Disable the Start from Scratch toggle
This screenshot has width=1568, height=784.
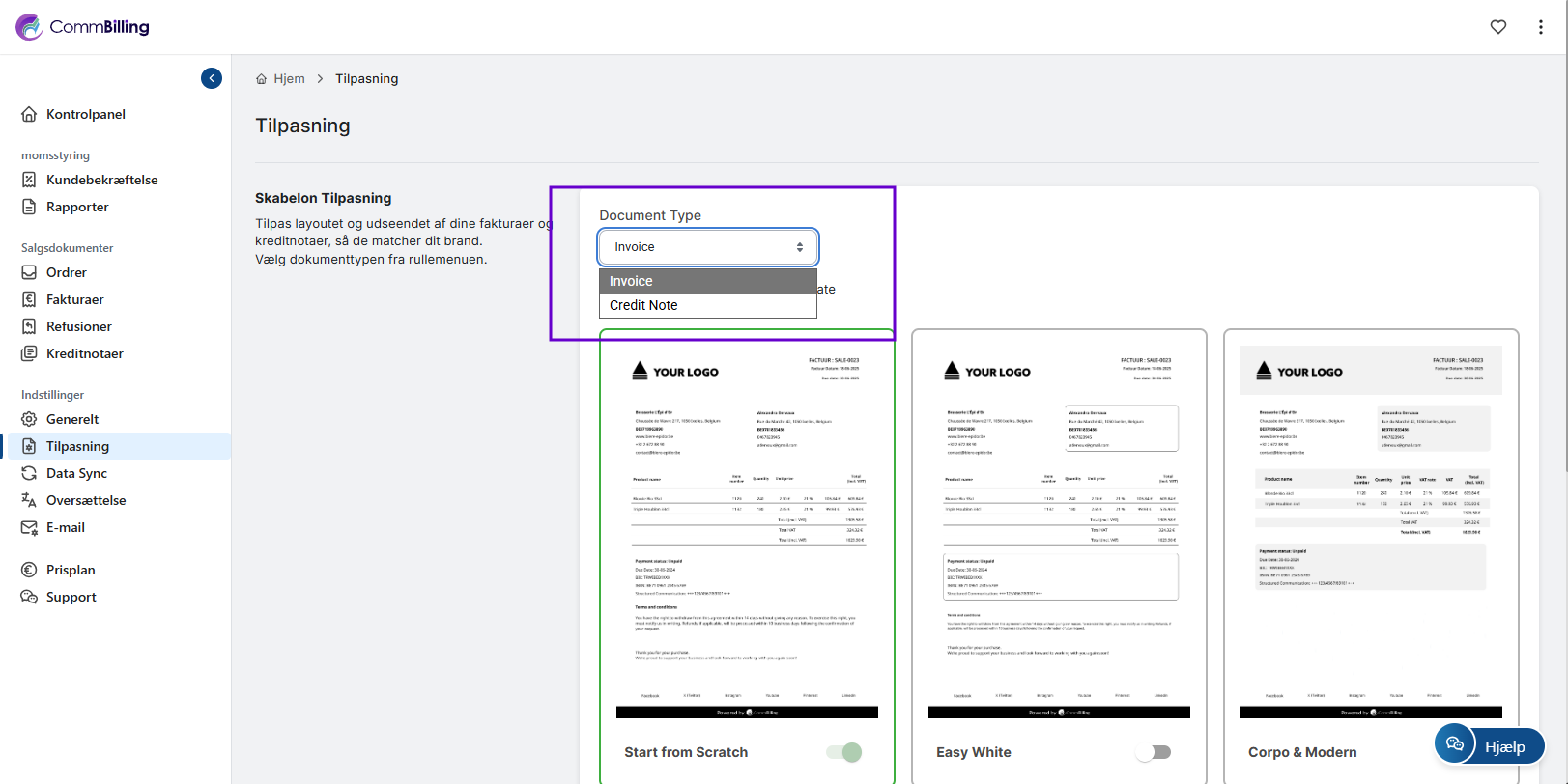point(844,752)
